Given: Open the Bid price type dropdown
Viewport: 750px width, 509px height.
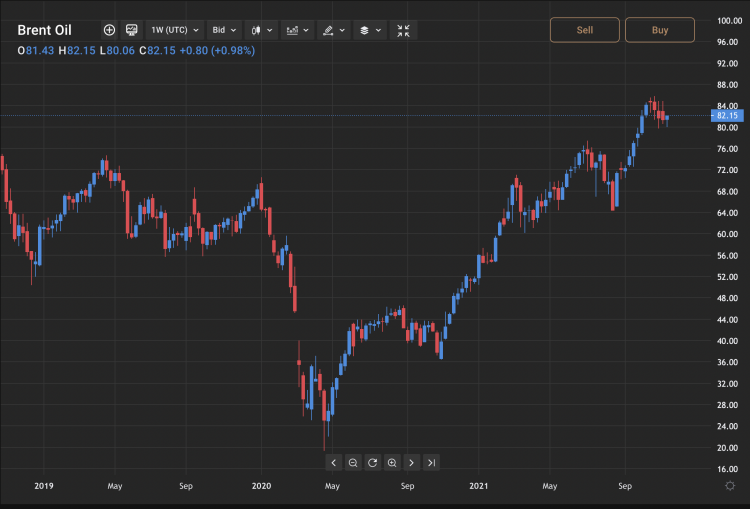Looking at the screenshot, I should click(x=224, y=30).
